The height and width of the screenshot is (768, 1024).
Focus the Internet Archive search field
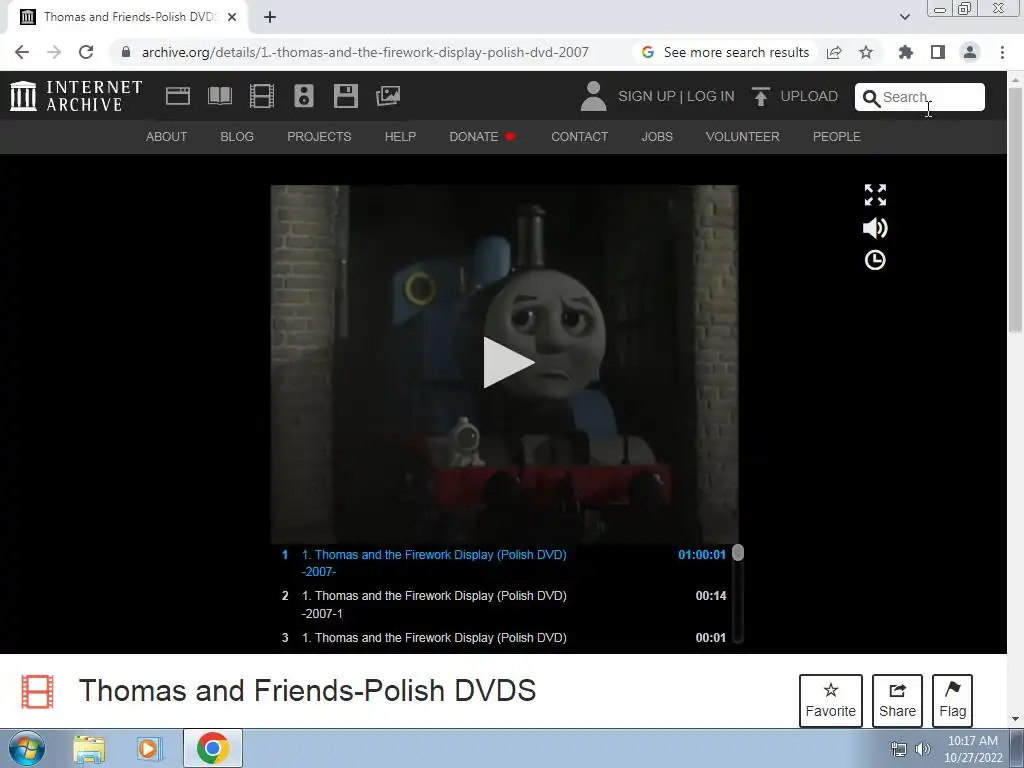click(920, 97)
